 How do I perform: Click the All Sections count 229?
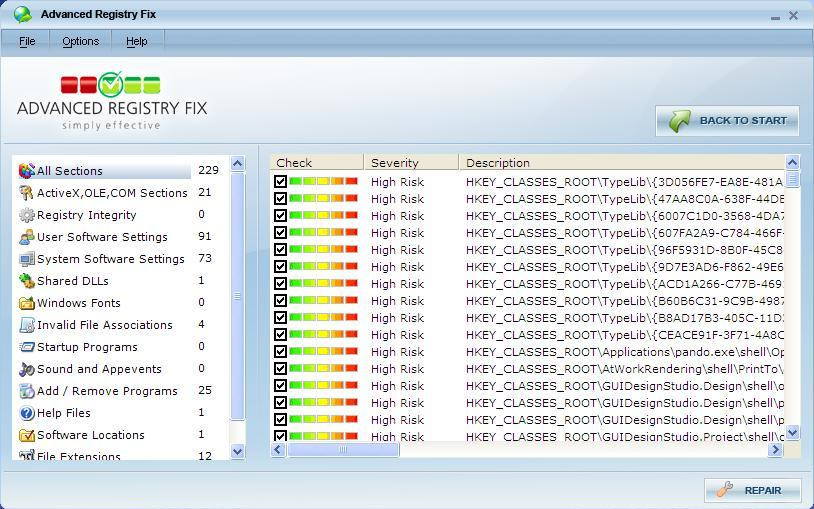pyautogui.click(x=208, y=170)
